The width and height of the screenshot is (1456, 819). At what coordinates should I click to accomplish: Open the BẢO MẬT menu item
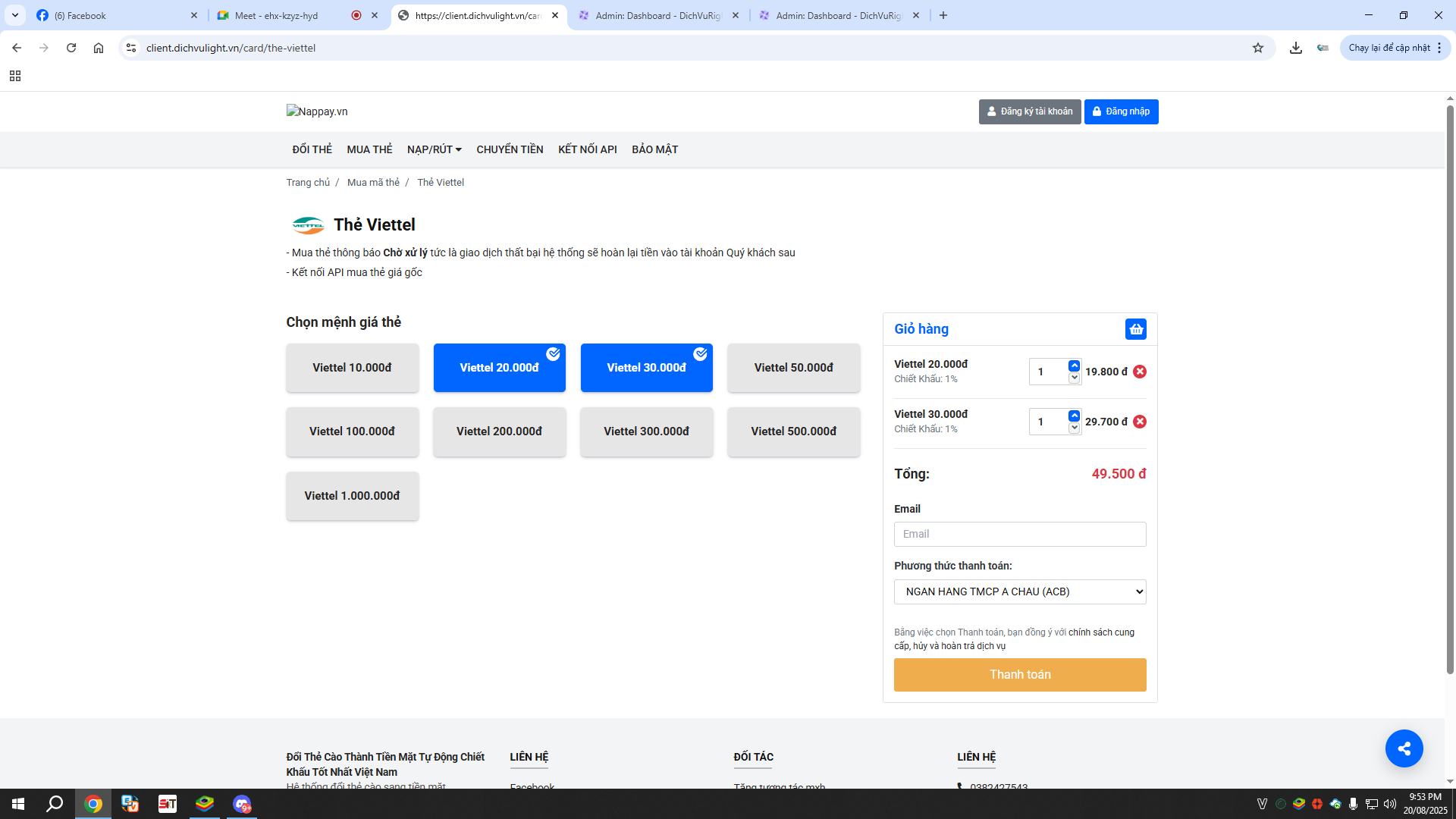[655, 149]
